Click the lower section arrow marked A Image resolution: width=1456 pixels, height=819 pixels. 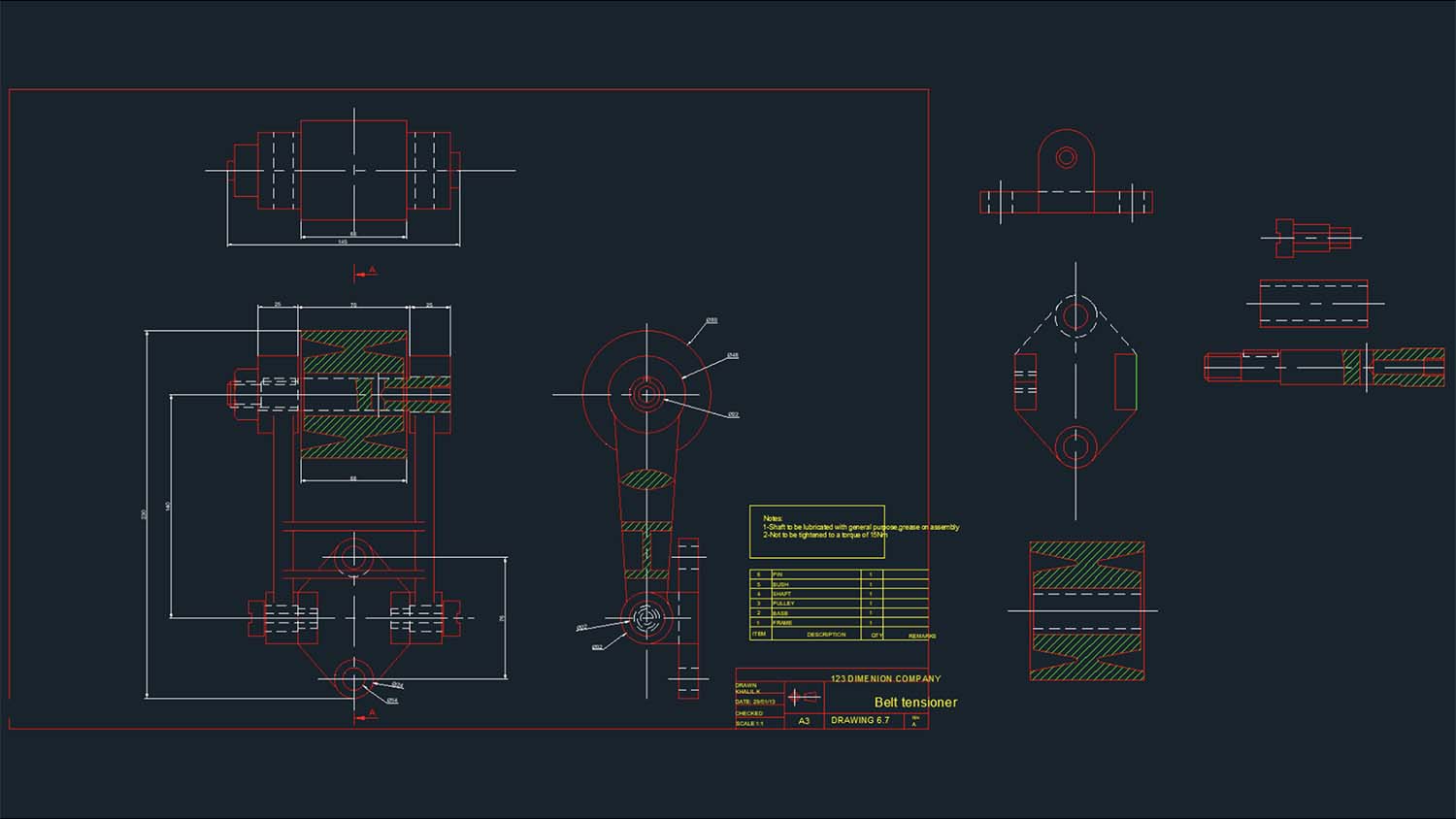[366, 716]
